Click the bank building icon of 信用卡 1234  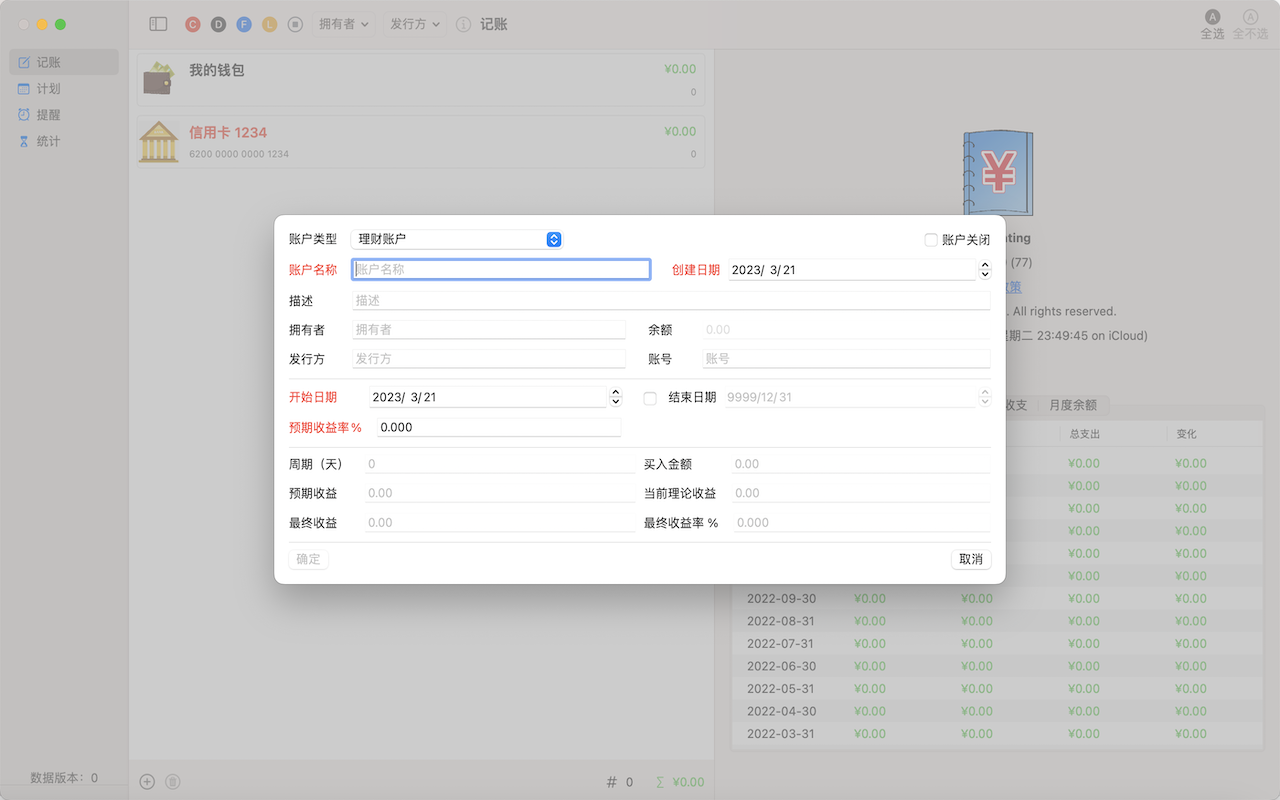pos(159,141)
